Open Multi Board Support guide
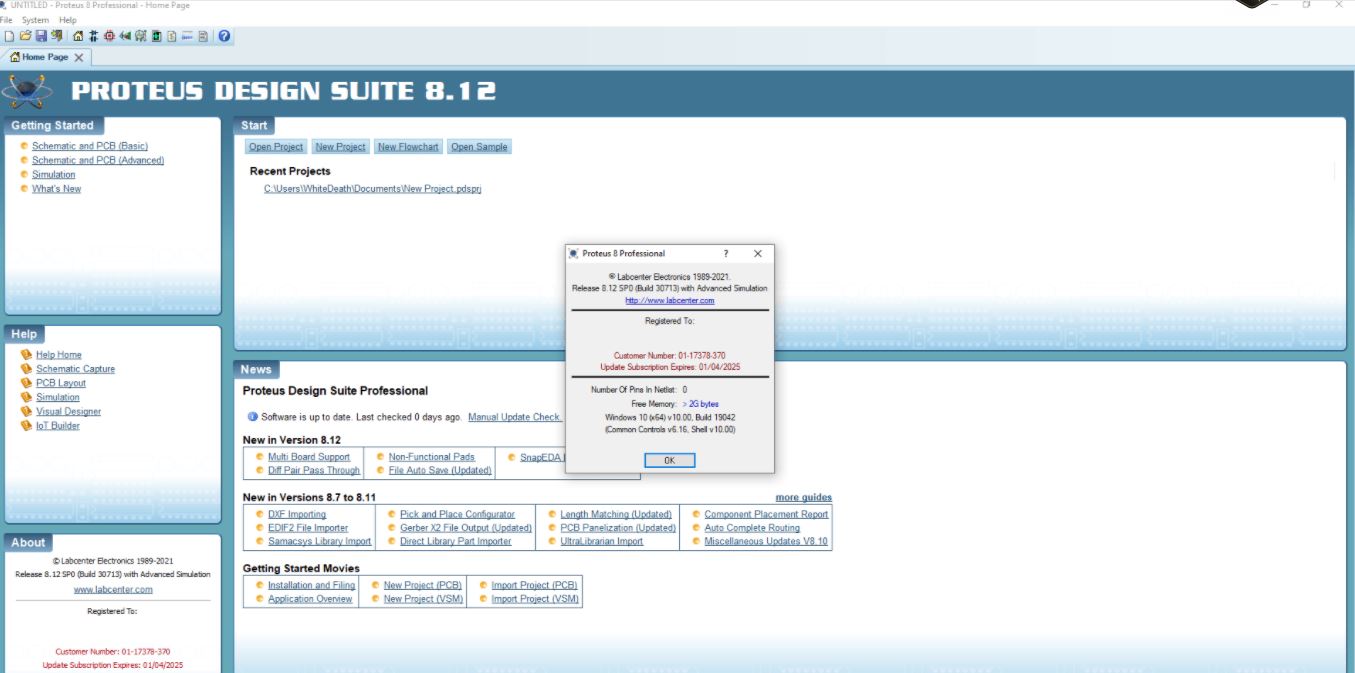Screen dimensions: 1355x673 tap(309, 457)
